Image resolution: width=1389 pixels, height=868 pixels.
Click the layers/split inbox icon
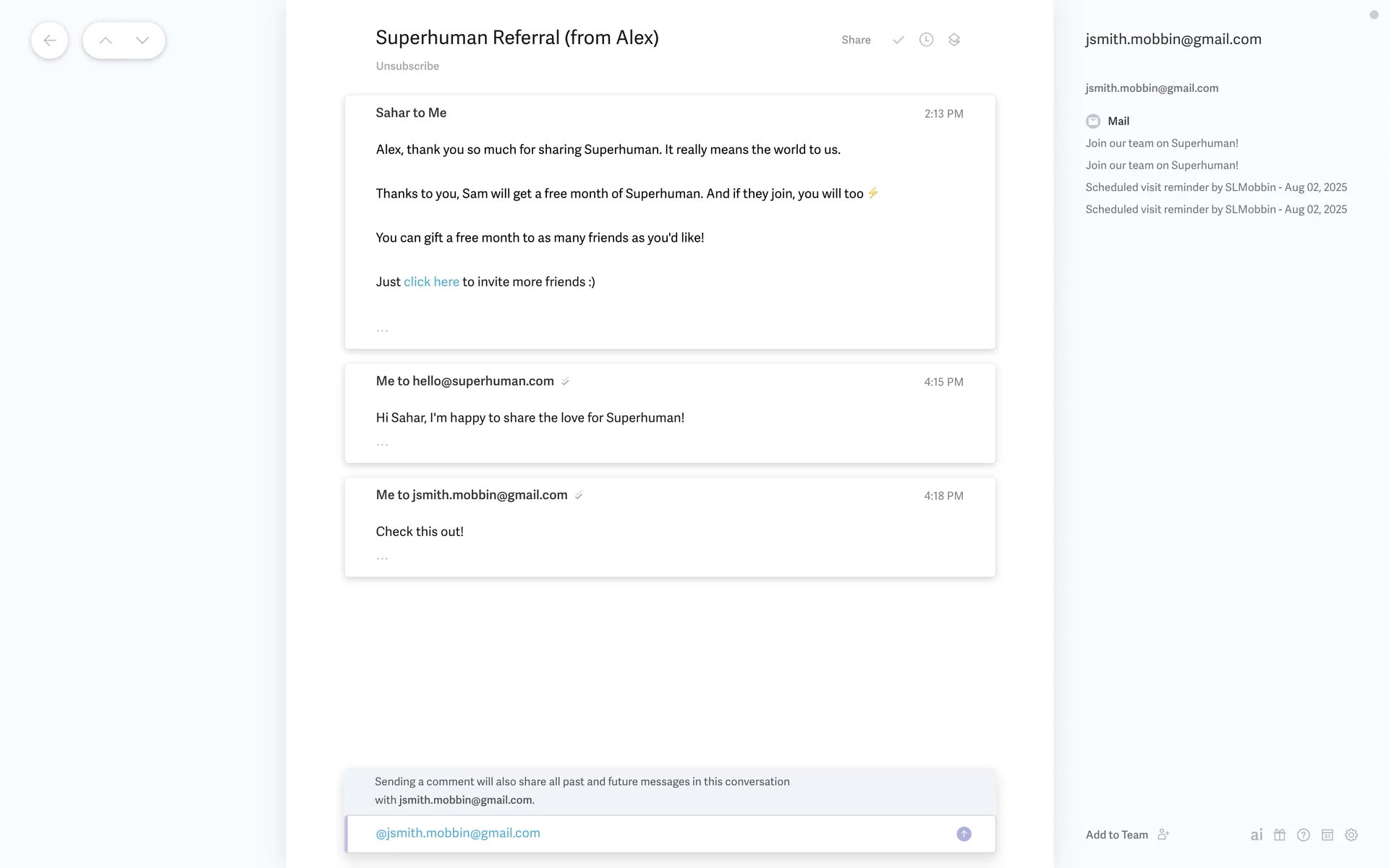[954, 40]
